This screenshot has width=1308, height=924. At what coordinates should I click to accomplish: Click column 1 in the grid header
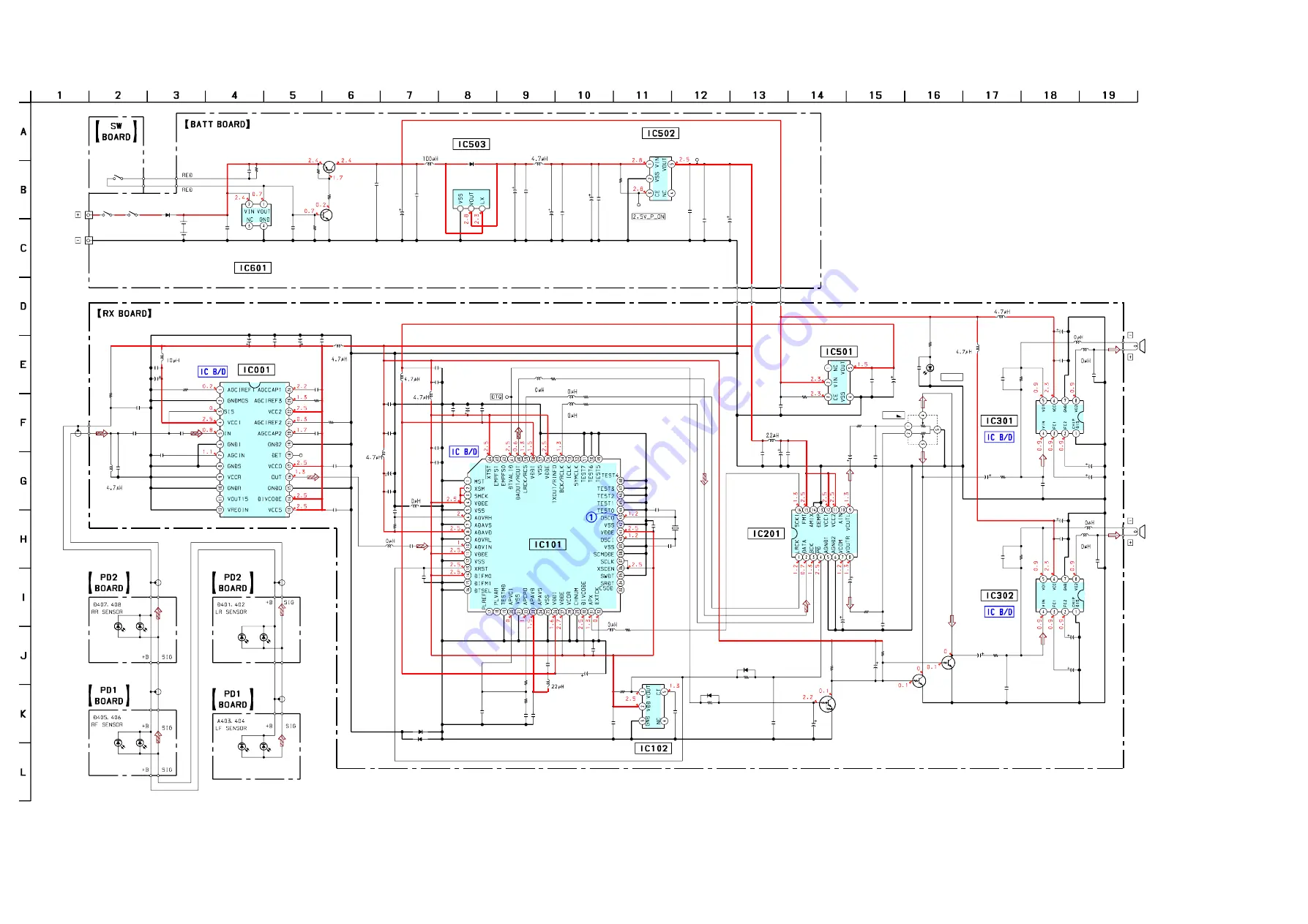tap(59, 95)
